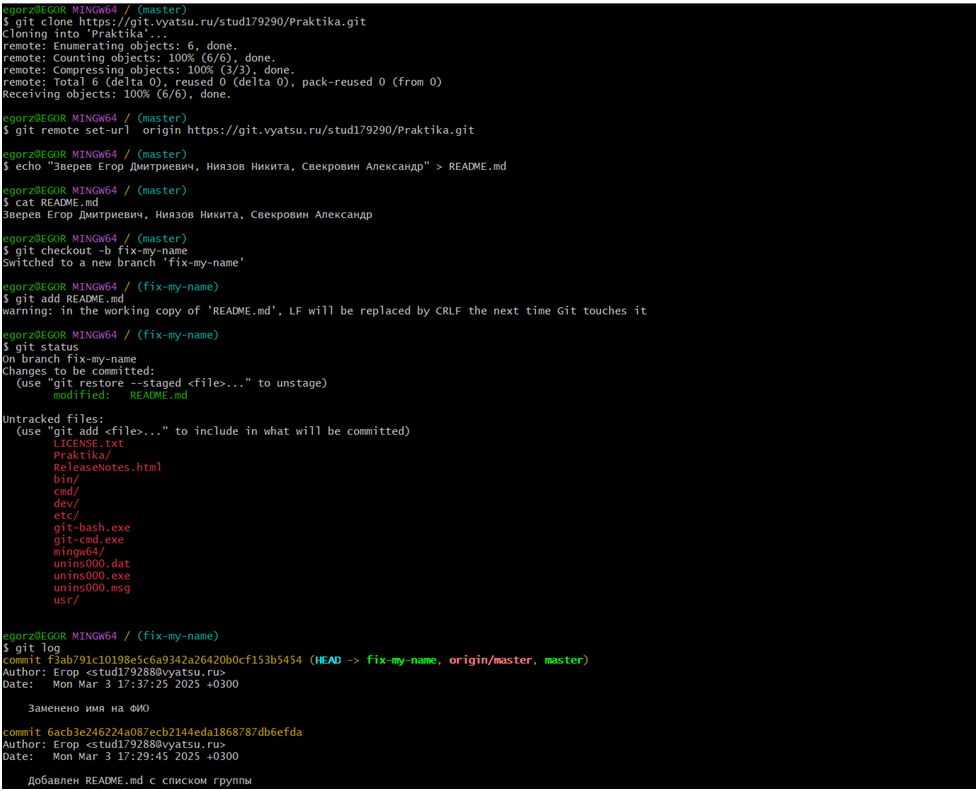Image resolution: width=978 pixels, height=791 pixels.
Task: Click the unins000.msg file entry
Action: [x=92, y=587]
